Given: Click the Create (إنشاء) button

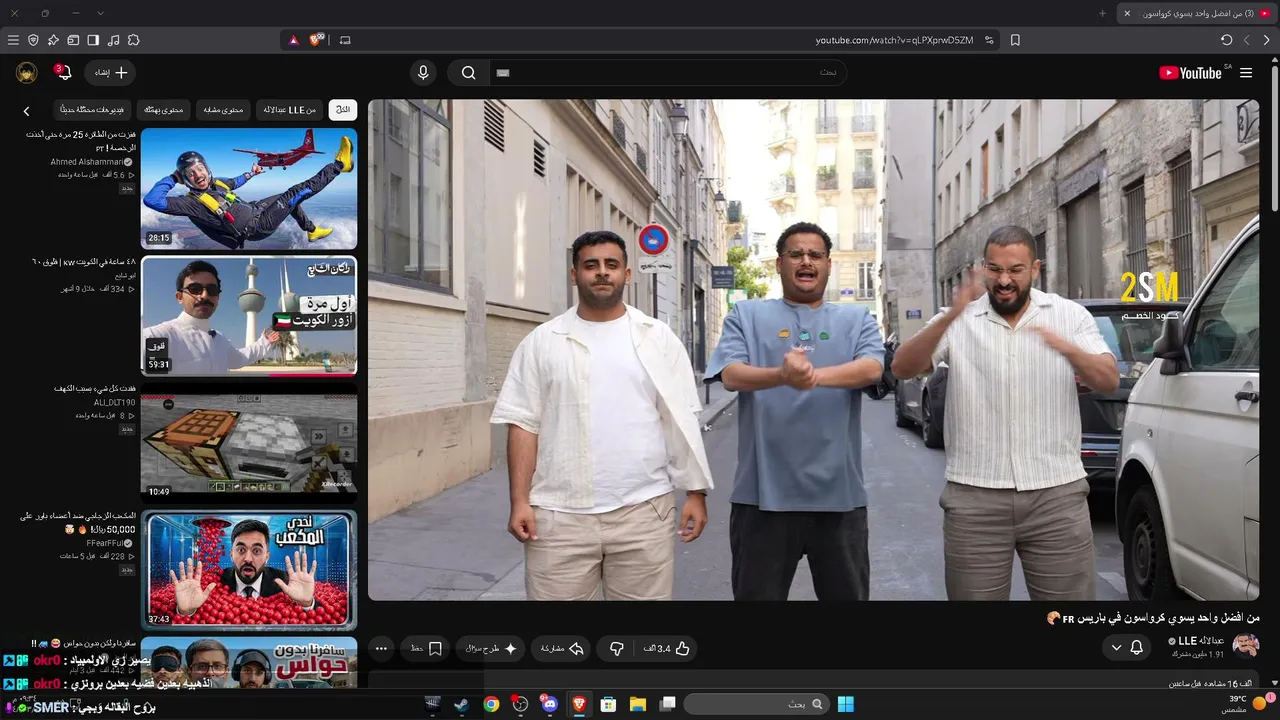Looking at the screenshot, I should coord(110,73).
